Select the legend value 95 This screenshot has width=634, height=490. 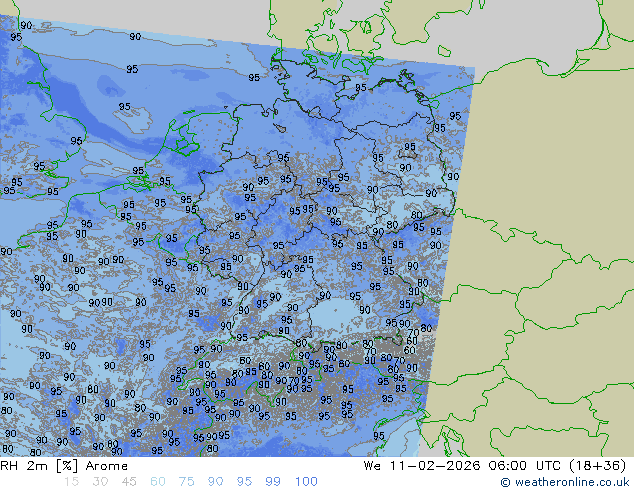[244, 482]
